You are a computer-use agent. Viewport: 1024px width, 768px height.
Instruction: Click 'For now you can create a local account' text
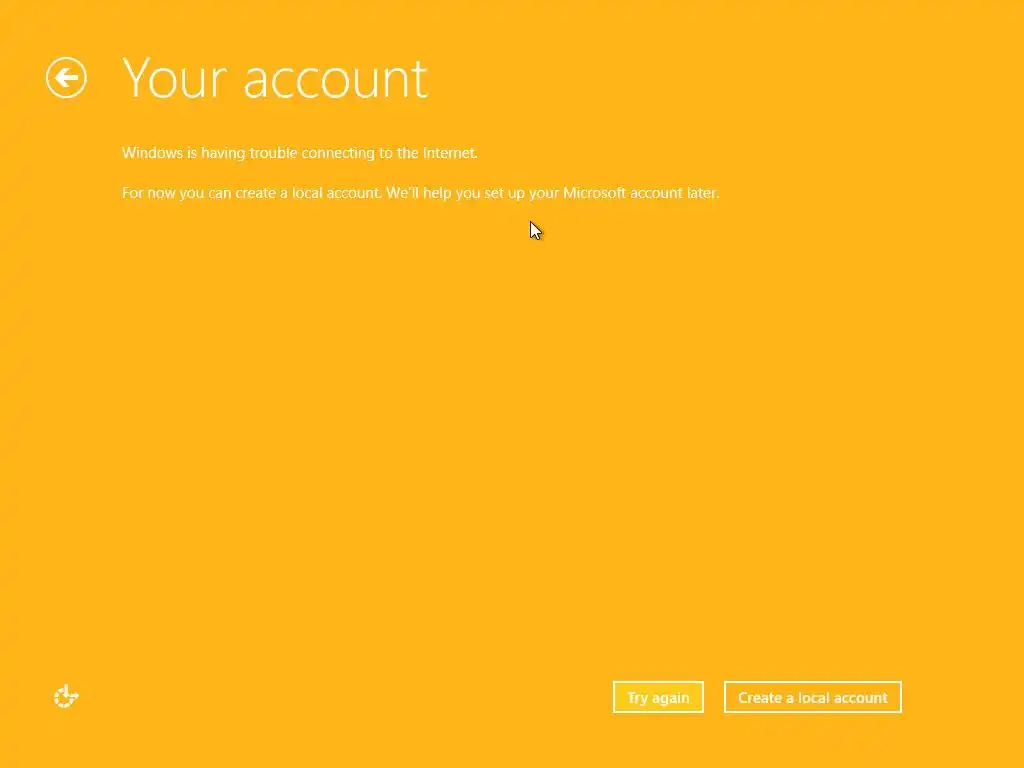pos(421,193)
